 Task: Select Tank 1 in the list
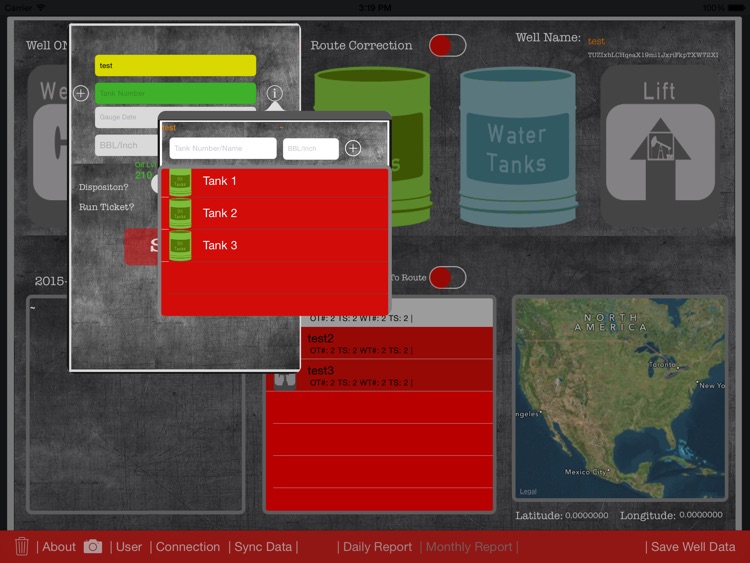pyautogui.click(x=274, y=181)
